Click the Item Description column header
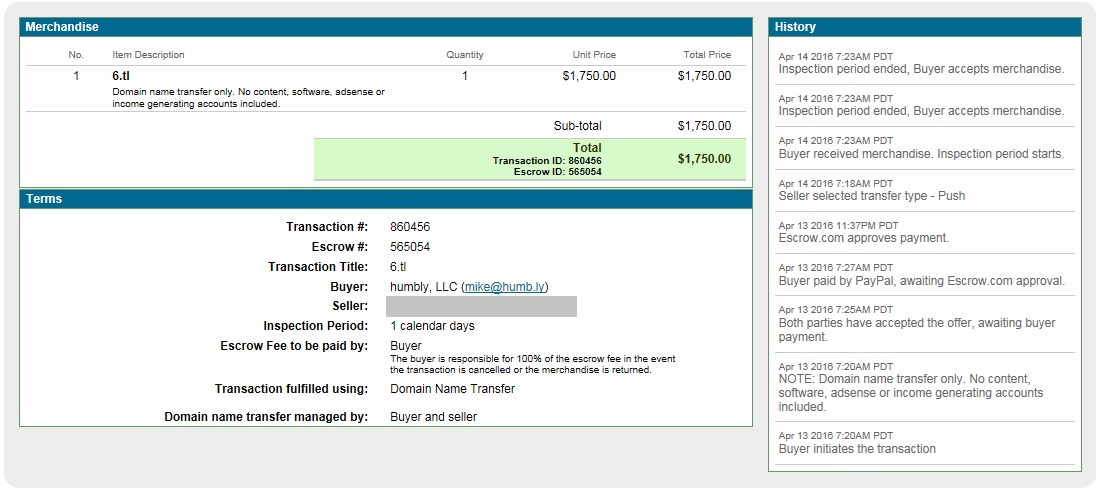This screenshot has height=488, width=1096. point(148,55)
